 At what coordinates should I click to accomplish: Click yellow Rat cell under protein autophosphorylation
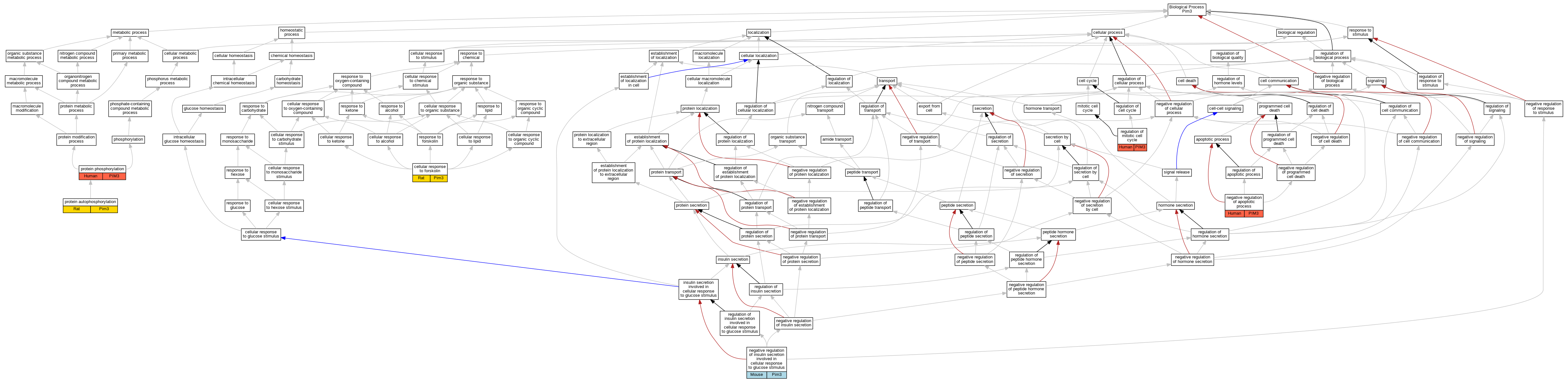click(x=77, y=209)
